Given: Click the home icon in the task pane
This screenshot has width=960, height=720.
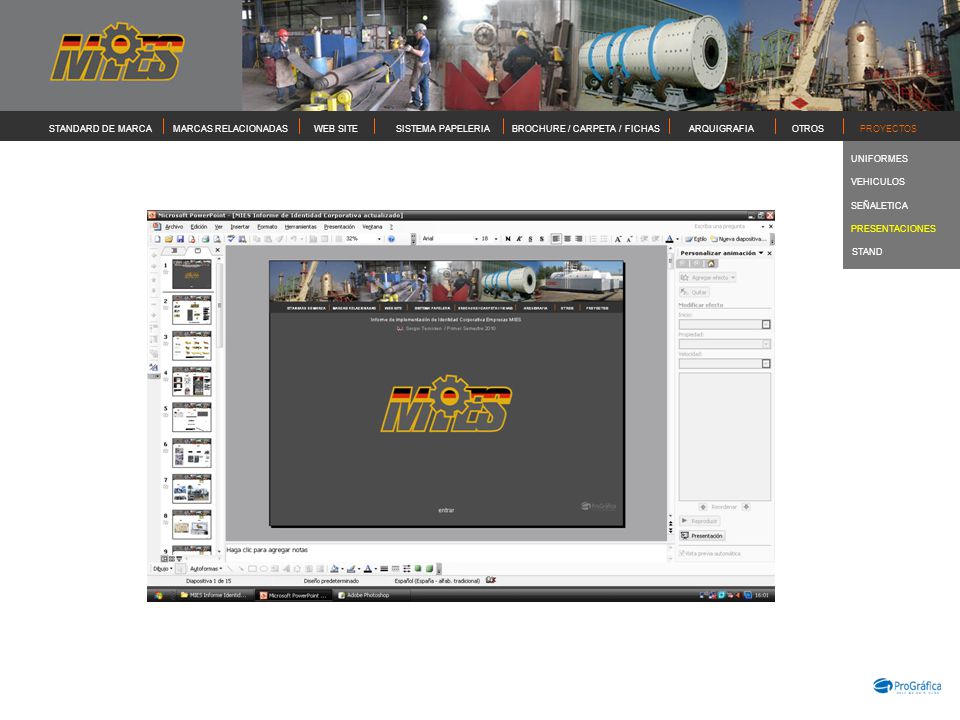Looking at the screenshot, I should (x=711, y=264).
